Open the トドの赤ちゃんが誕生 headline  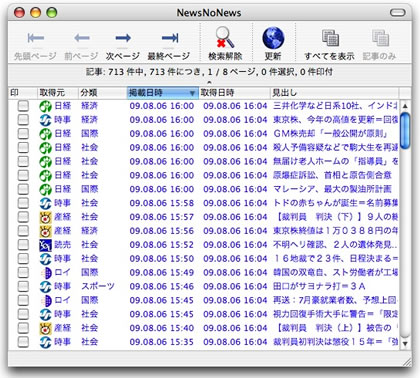click(x=335, y=203)
